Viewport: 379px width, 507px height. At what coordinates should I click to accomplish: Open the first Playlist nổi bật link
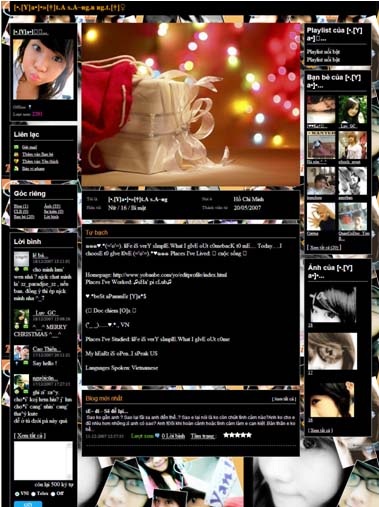[323, 52]
